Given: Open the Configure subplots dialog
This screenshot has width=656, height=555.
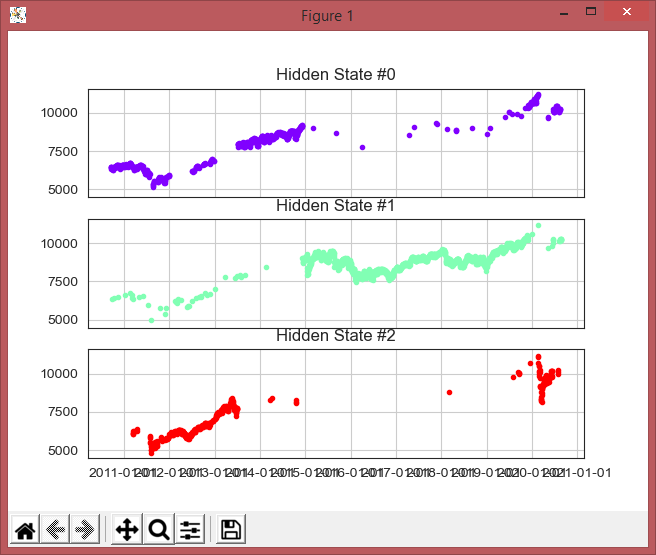Looking at the screenshot, I should coord(190,530).
